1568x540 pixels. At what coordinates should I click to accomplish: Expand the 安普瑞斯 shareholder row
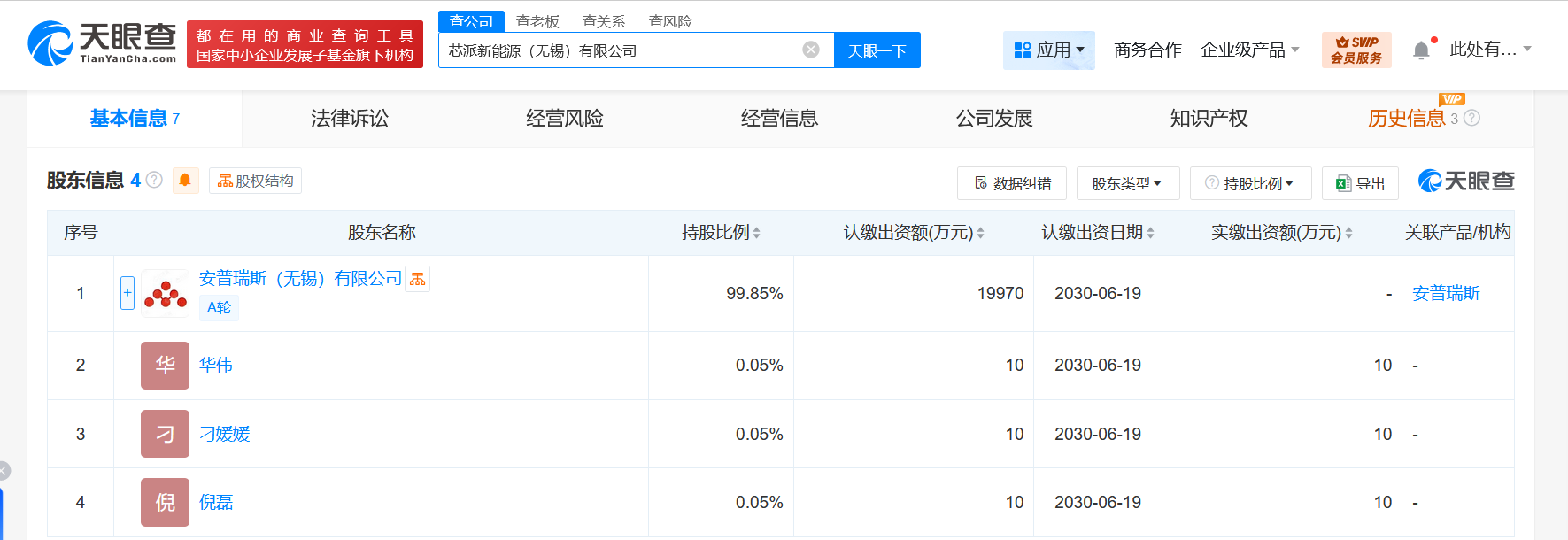tap(127, 293)
